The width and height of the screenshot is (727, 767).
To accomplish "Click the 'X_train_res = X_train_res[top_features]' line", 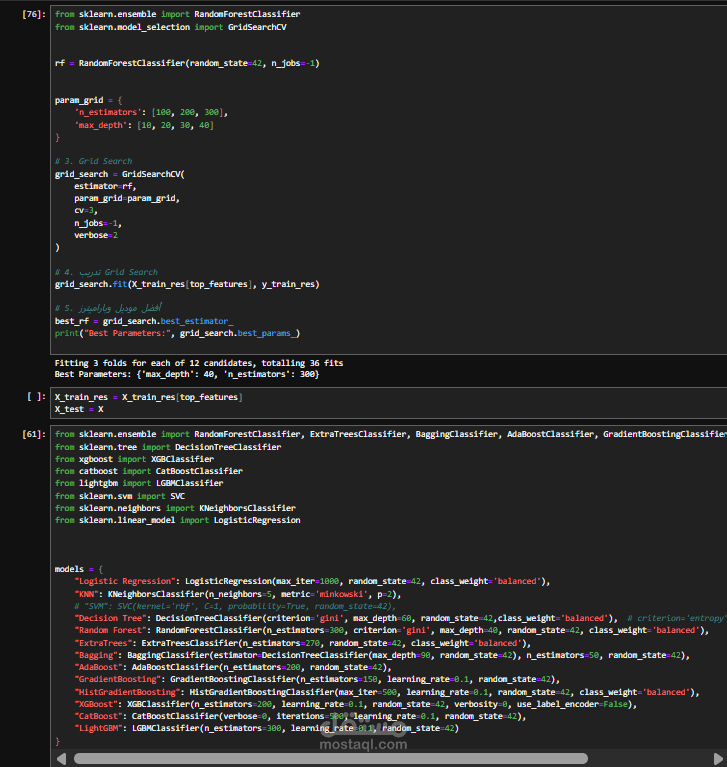I will [x=149, y=397].
